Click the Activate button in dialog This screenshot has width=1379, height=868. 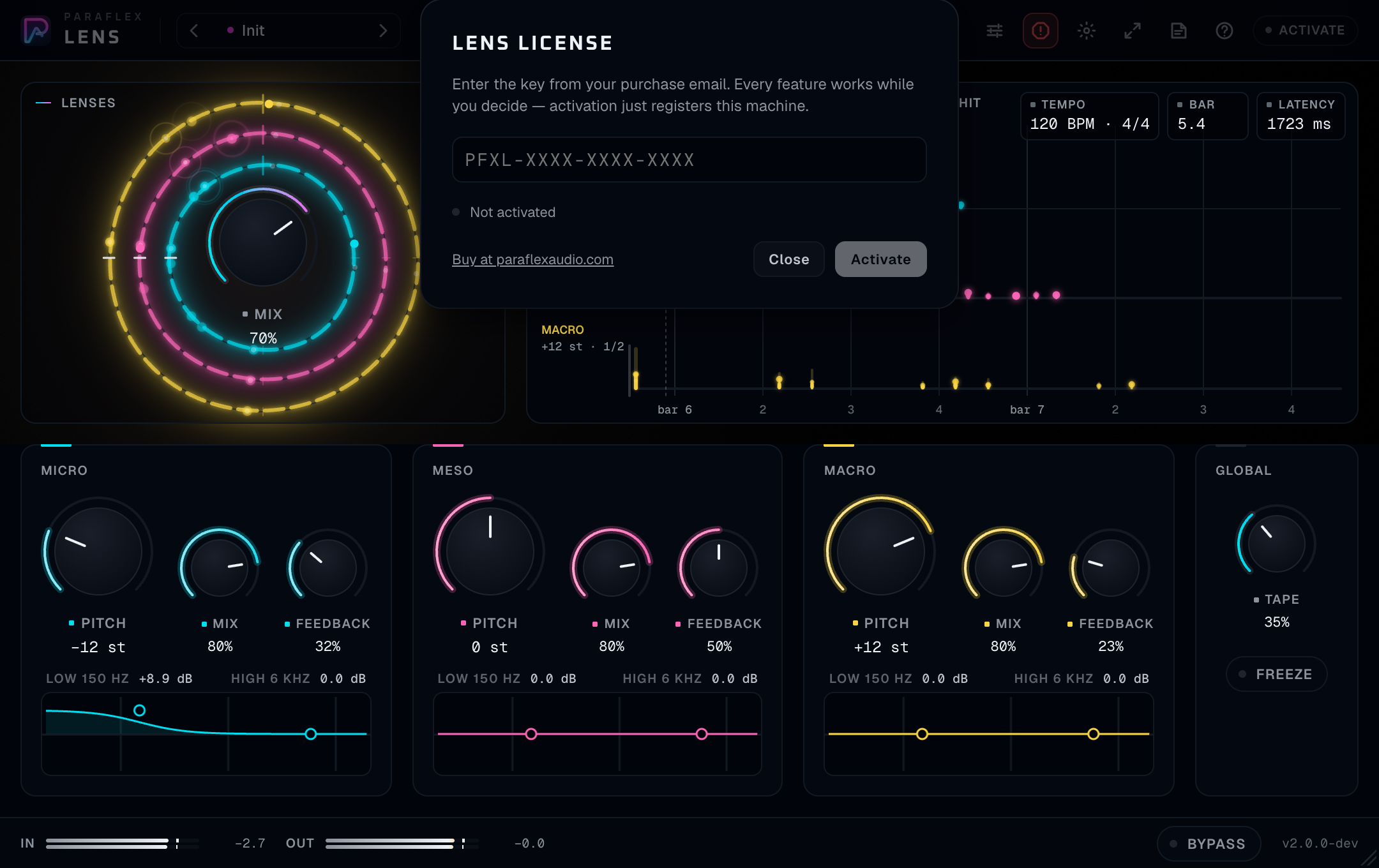880,259
